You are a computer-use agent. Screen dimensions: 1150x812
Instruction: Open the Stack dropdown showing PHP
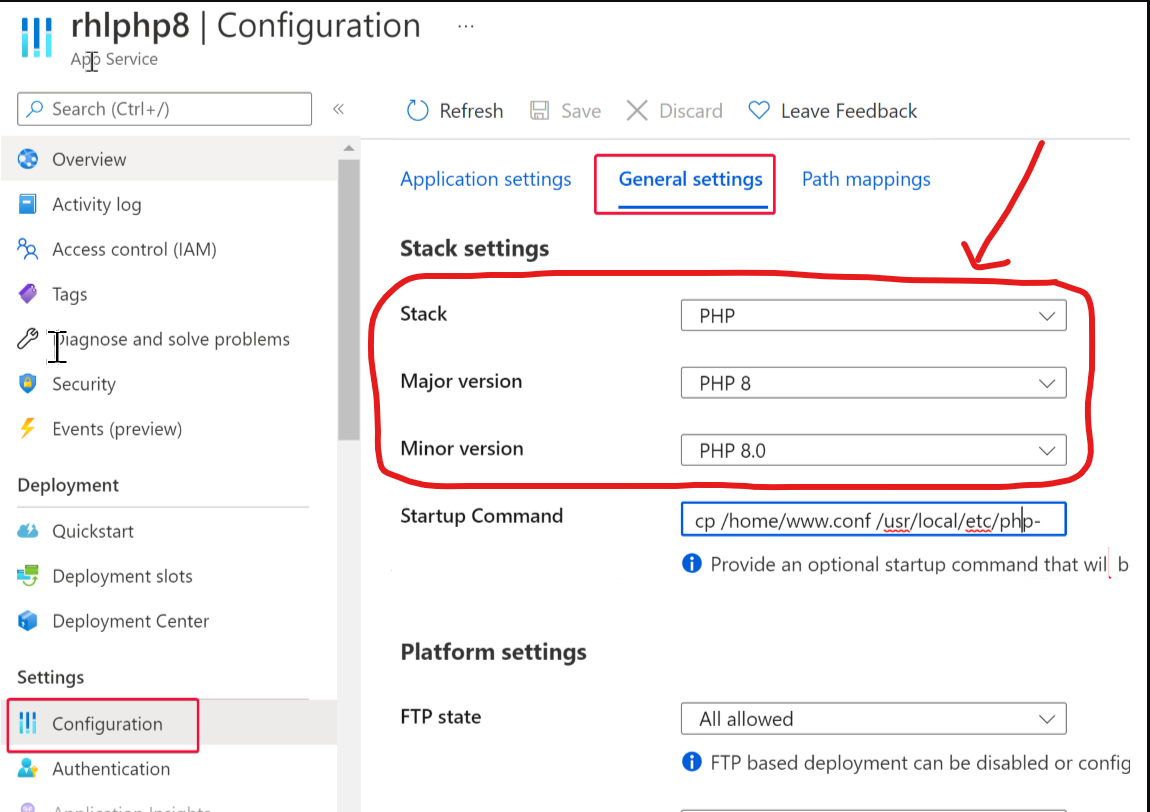point(874,315)
